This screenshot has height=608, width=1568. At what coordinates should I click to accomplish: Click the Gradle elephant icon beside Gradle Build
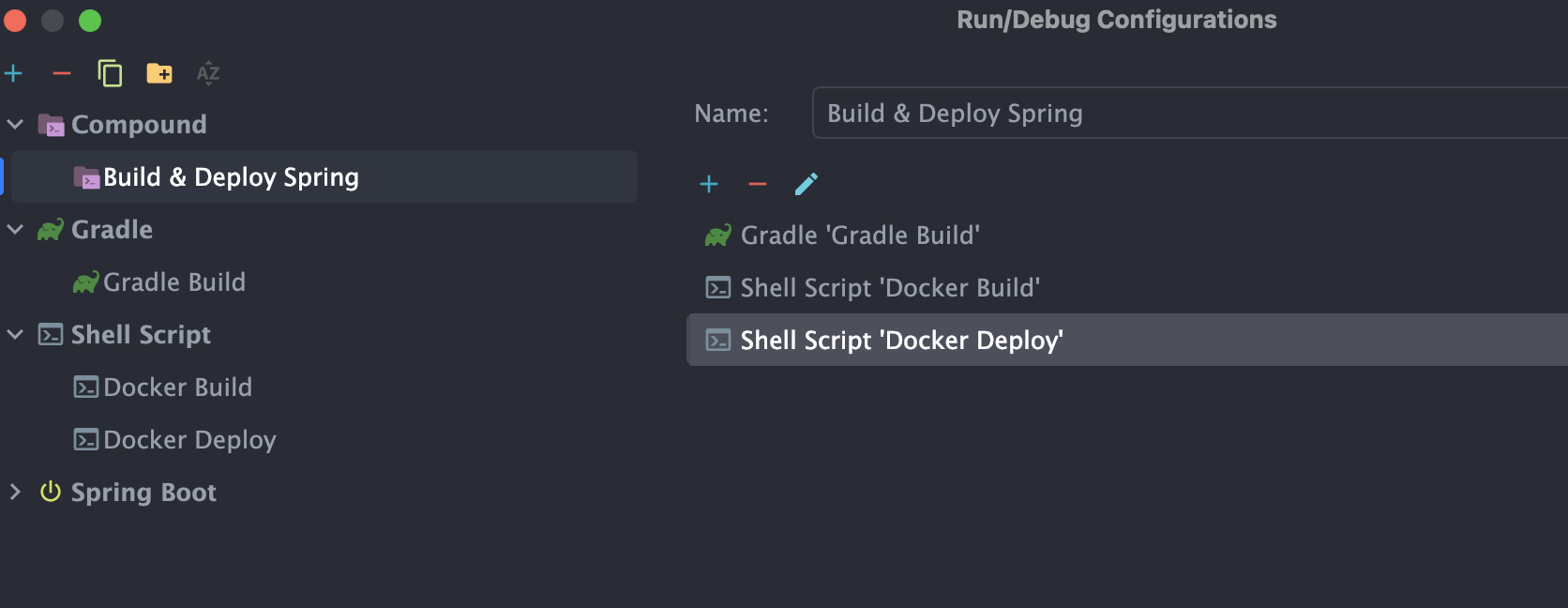(x=86, y=281)
